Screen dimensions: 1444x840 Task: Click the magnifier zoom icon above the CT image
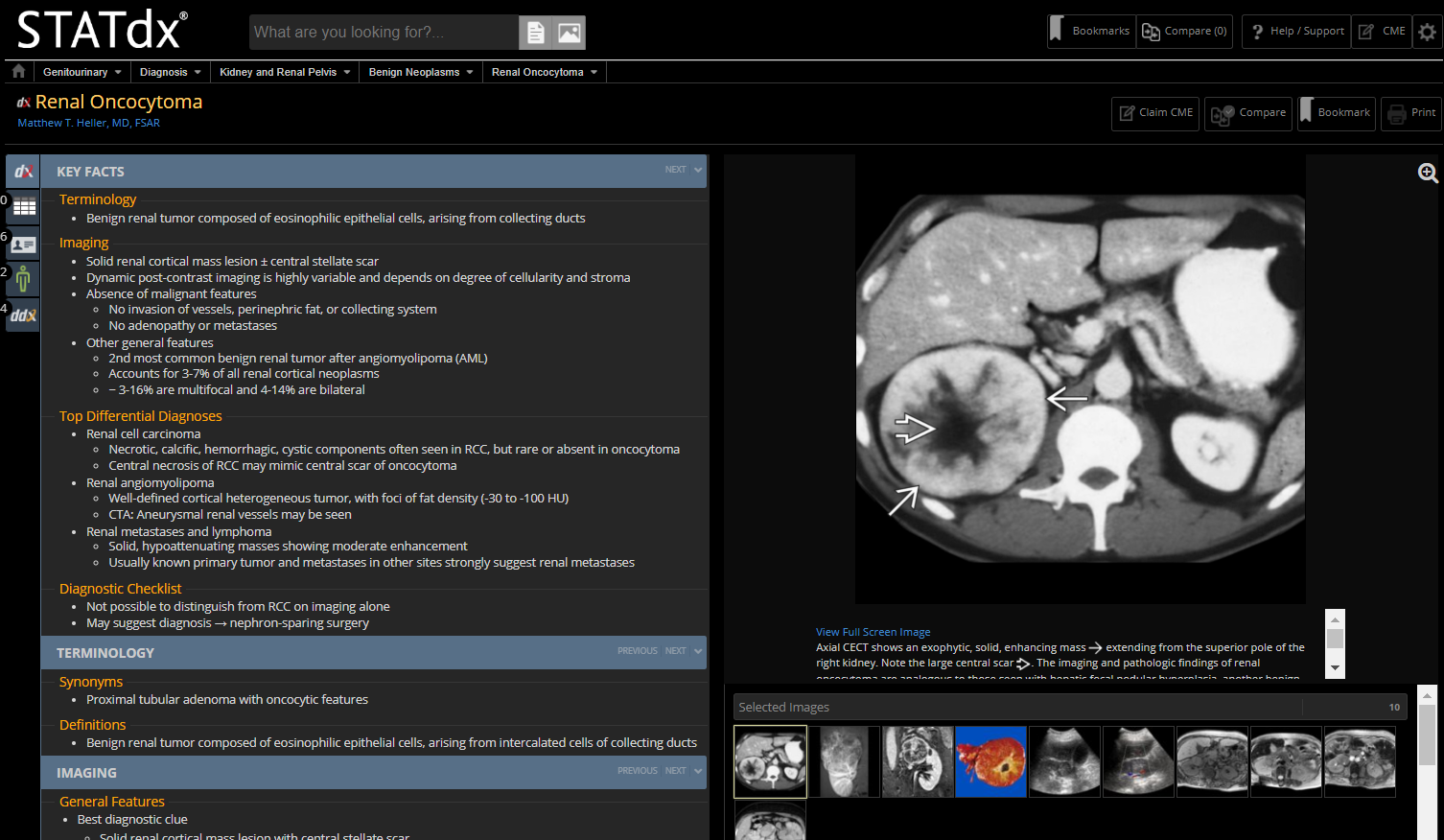tap(1428, 173)
